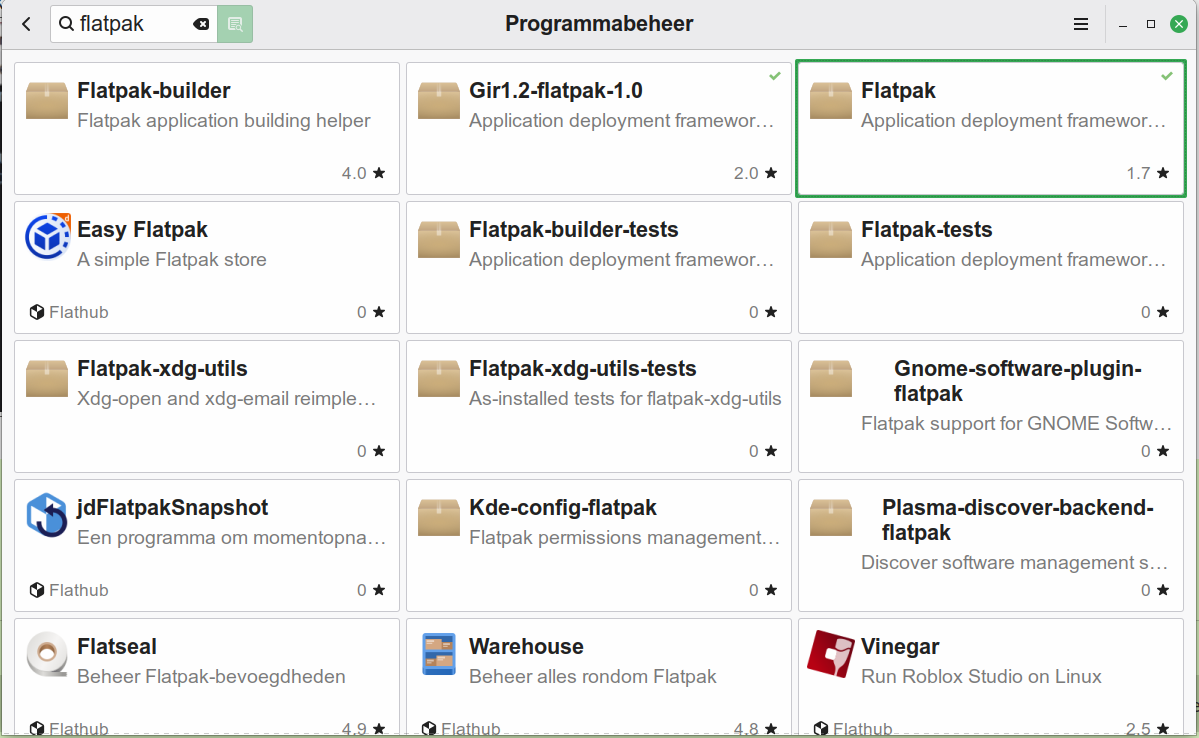Click the Flatpak-xdg-utils-tests package icon
The width and height of the screenshot is (1199, 738).
pos(439,379)
